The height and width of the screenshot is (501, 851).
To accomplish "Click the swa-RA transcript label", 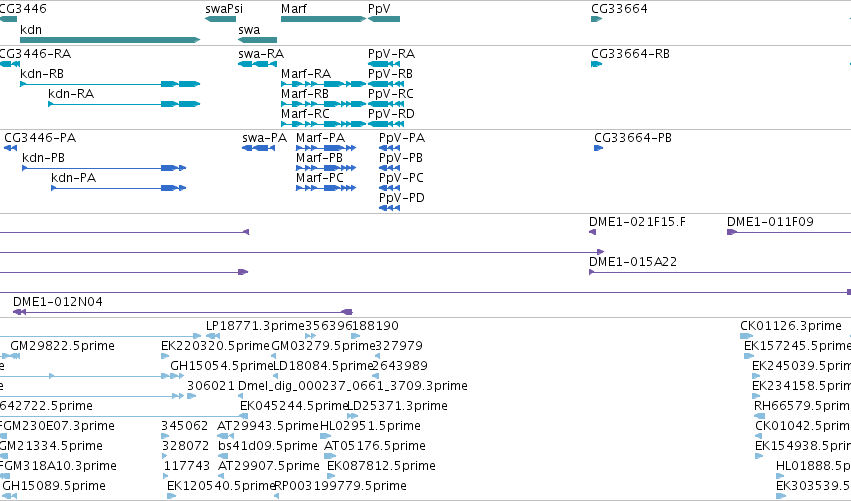I will tap(261, 54).
